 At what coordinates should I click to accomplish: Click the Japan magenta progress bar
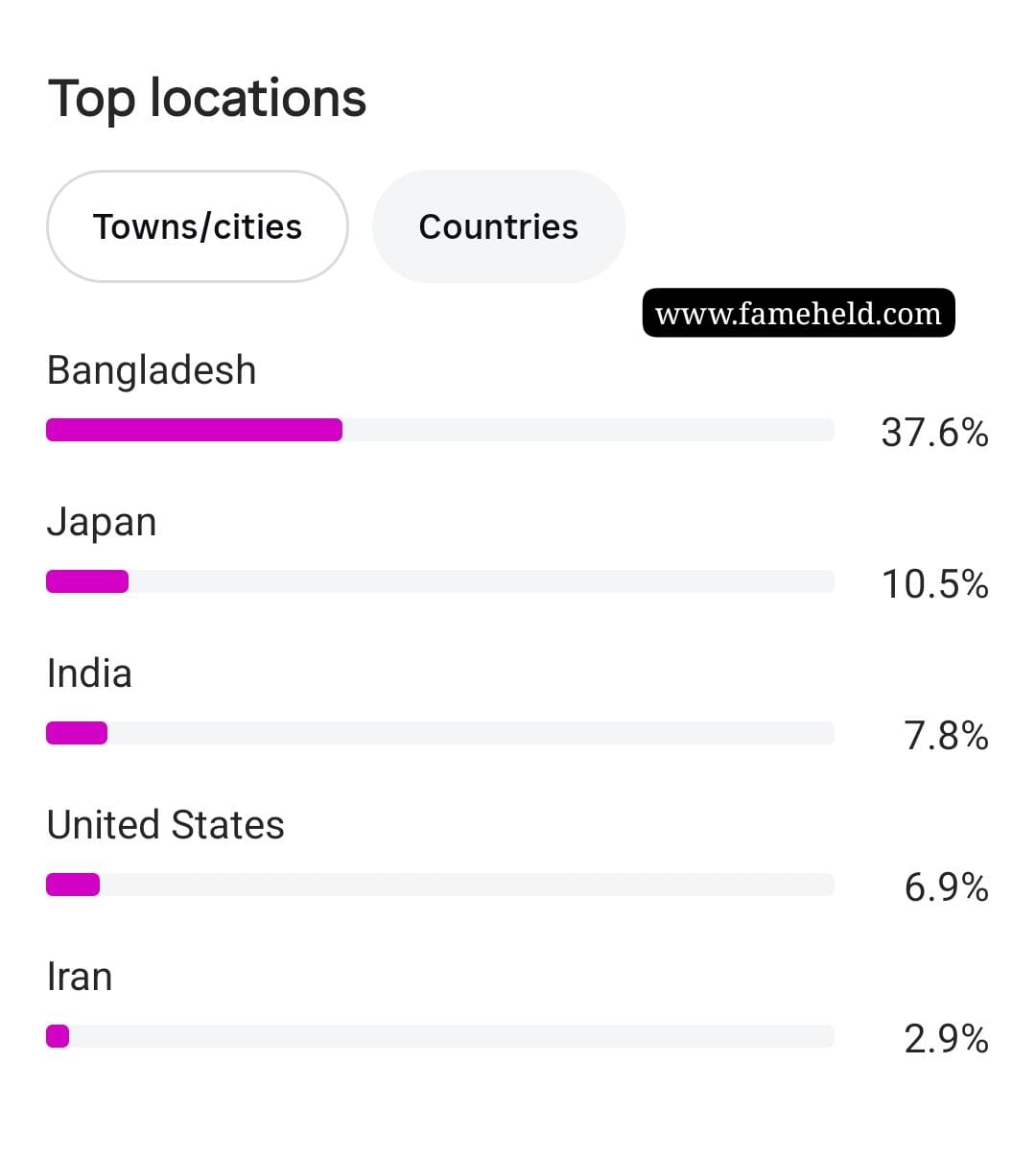[87, 581]
